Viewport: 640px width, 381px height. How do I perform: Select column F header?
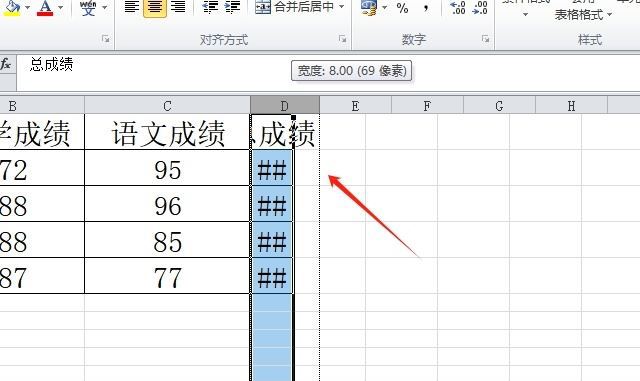click(x=427, y=106)
